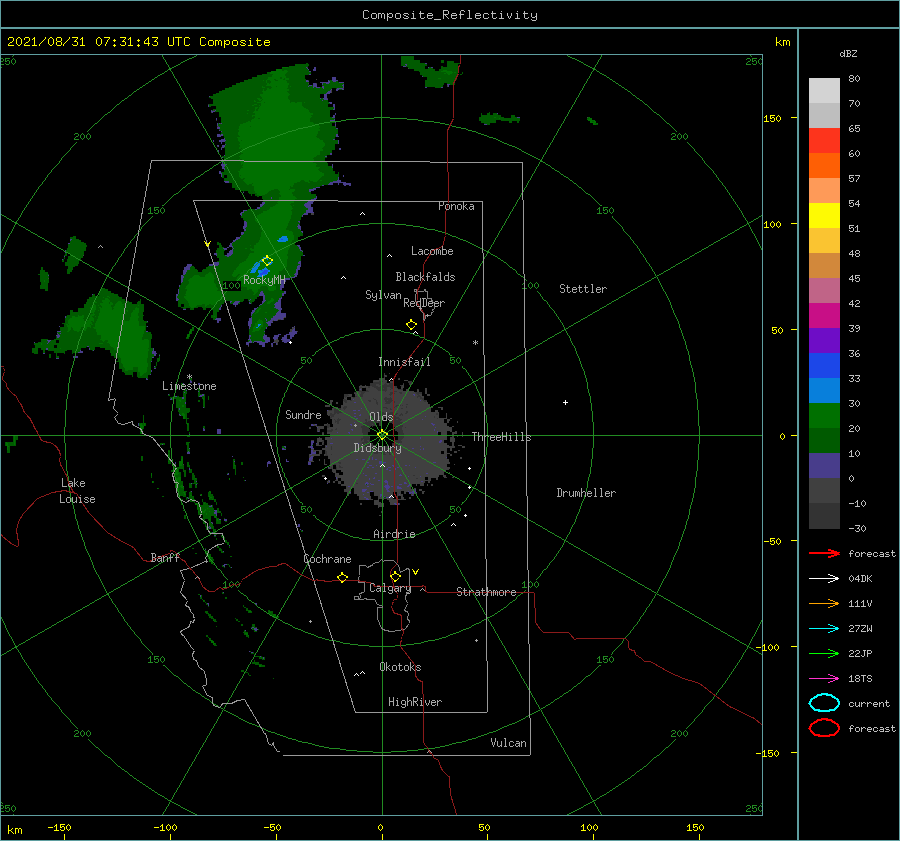This screenshot has height=841, width=900.
Task: Click the magenta 18TS arrow icon
Action: [824, 679]
